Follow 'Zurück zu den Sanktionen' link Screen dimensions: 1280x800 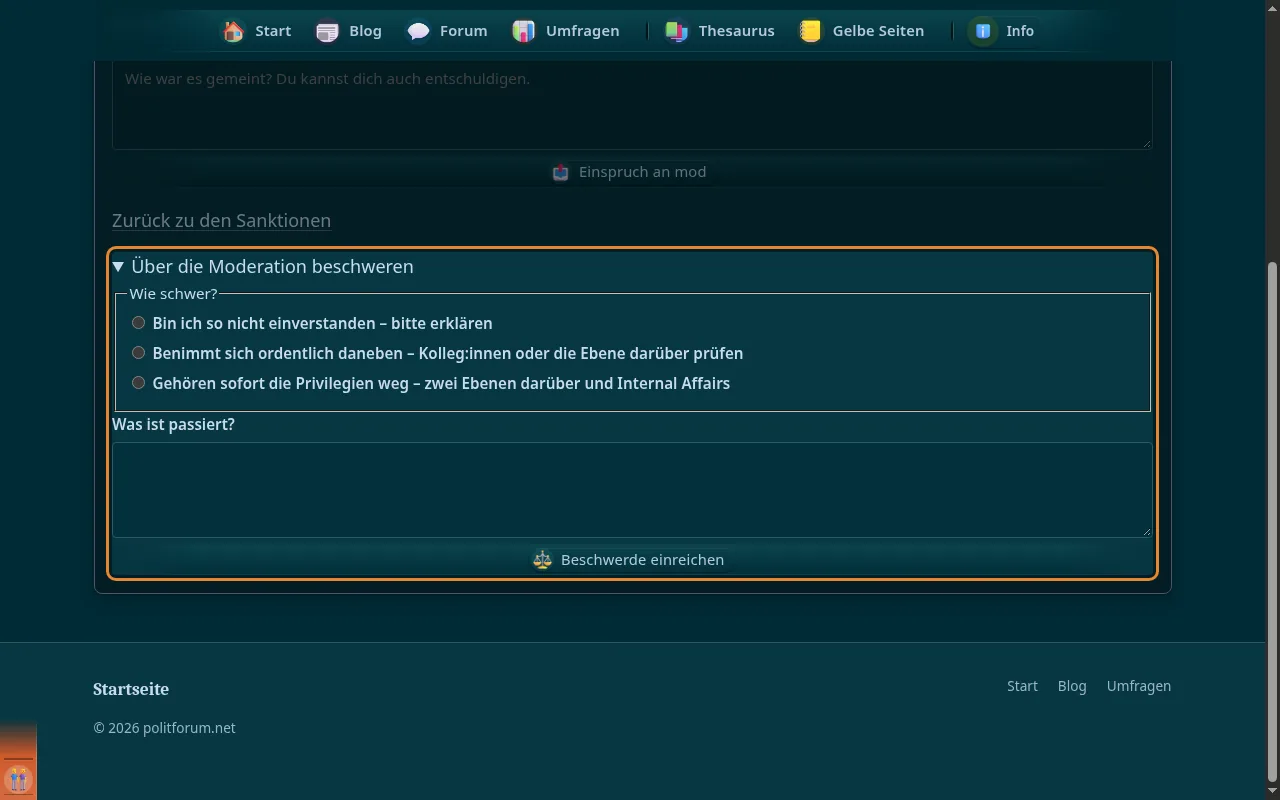(x=221, y=220)
